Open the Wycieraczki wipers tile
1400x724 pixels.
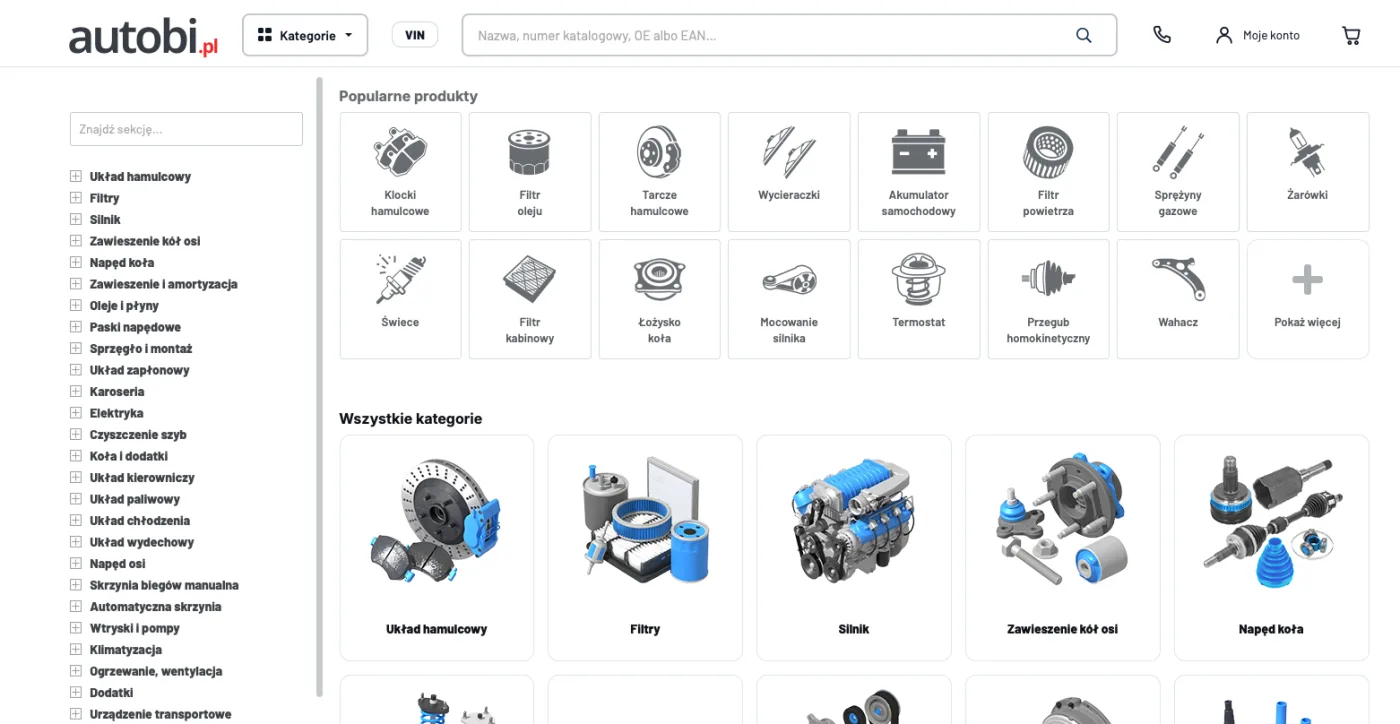pyautogui.click(x=789, y=172)
